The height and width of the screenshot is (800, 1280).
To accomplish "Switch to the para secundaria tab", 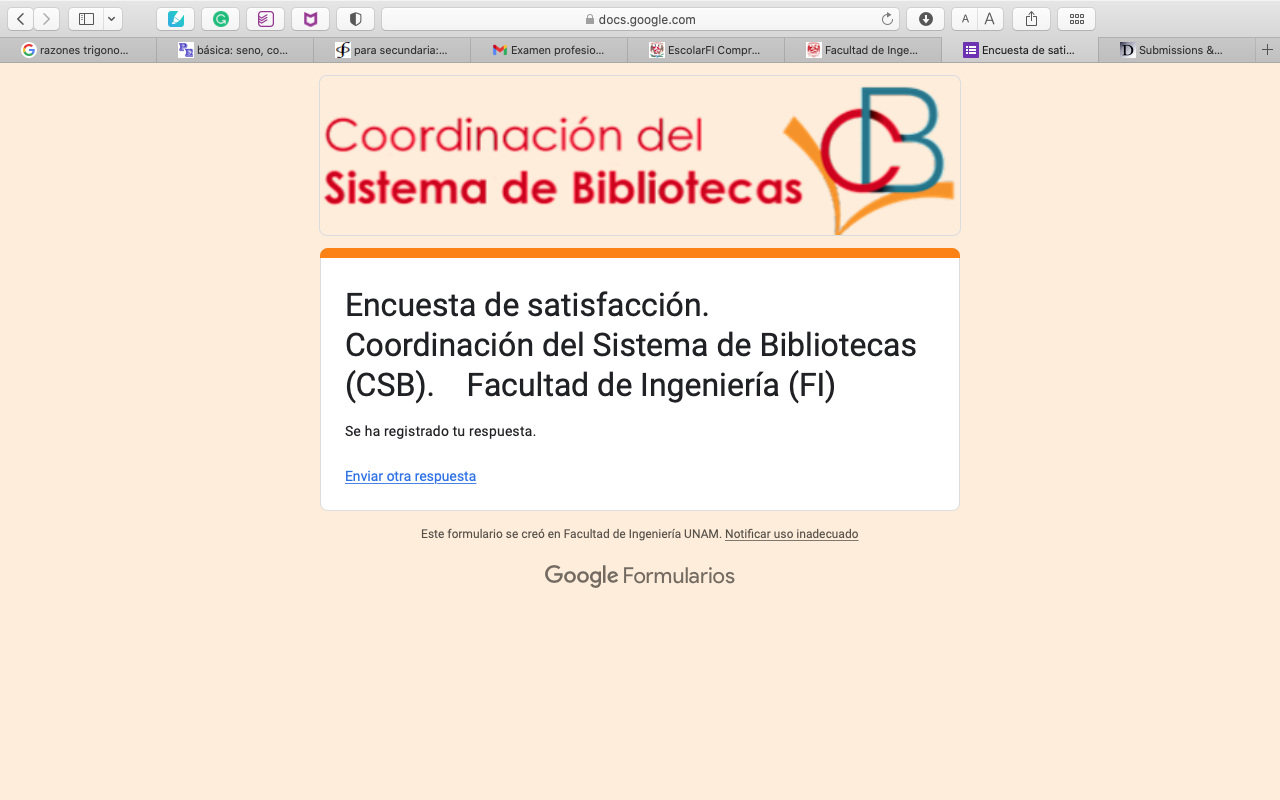I will 392,50.
